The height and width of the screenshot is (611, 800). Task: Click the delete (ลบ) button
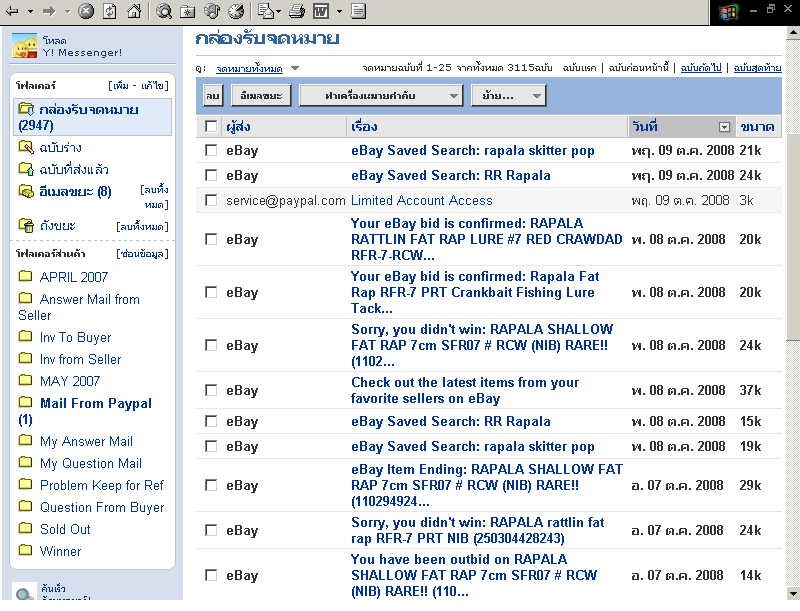[x=213, y=95]
